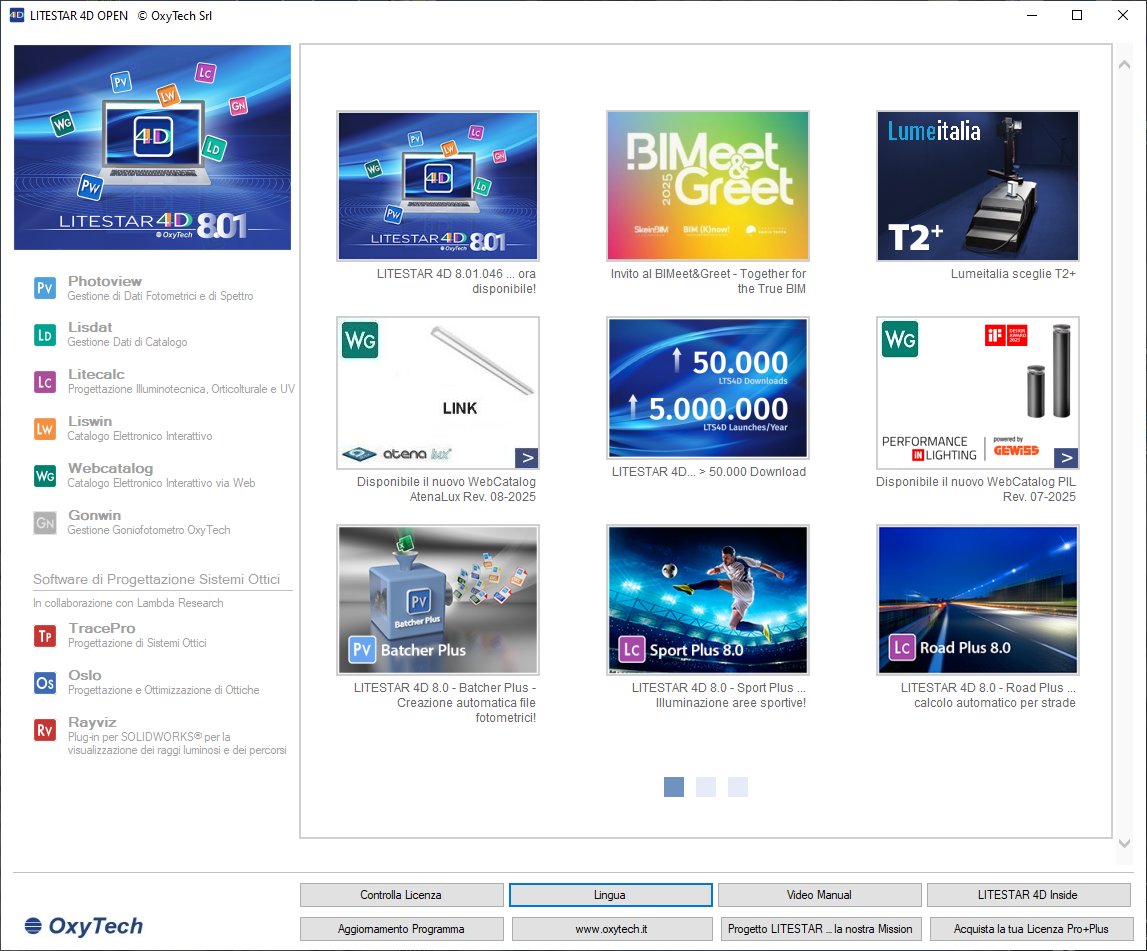The height and width of the screenshot is (951, 1147).
Task: Open PIL WebCatalog arrow button
Action: click(1066, 458)
